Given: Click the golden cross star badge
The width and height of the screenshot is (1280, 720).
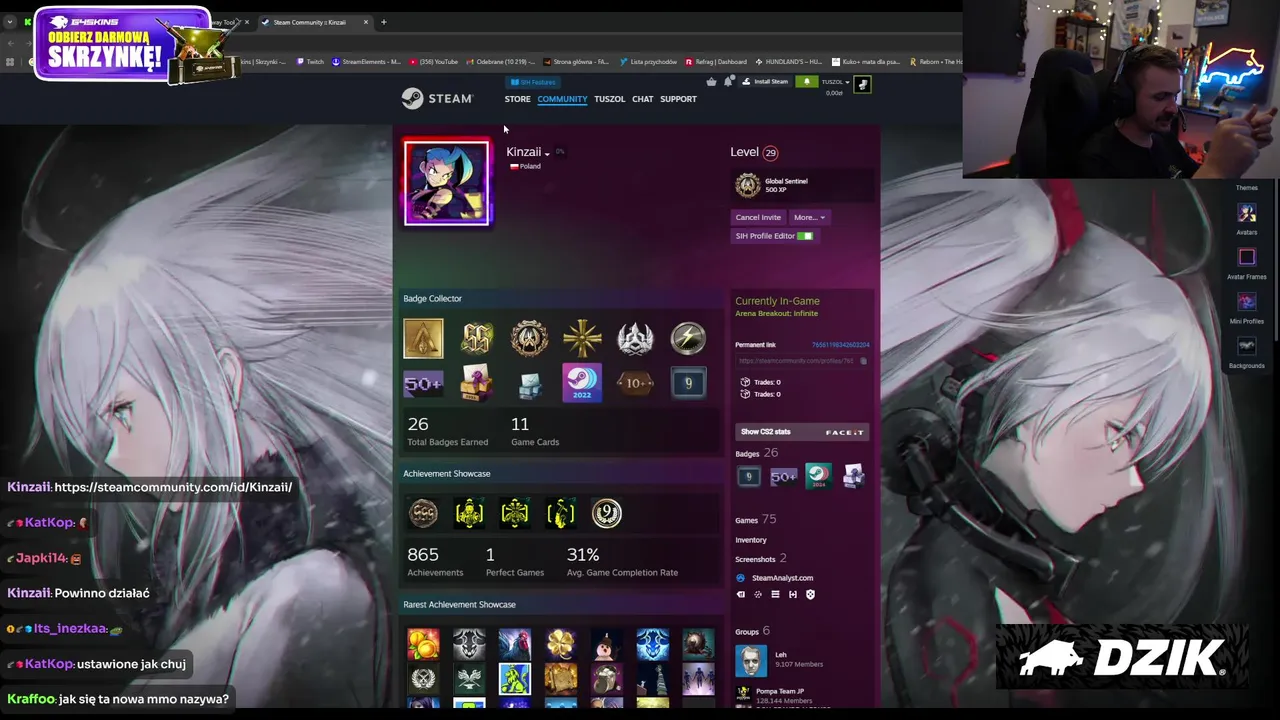Looking at the screenshot, I should click(582, 338).
